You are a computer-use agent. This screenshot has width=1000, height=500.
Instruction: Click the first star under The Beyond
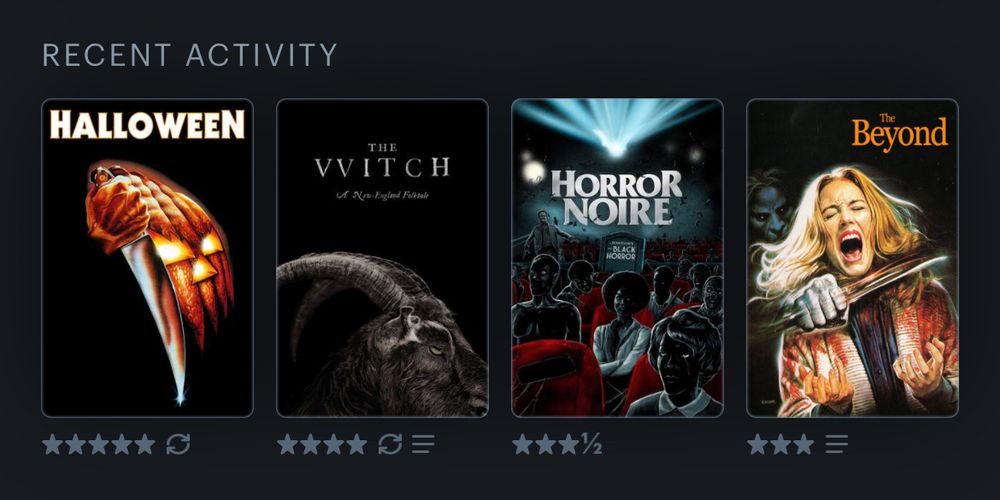pos(758,444)
